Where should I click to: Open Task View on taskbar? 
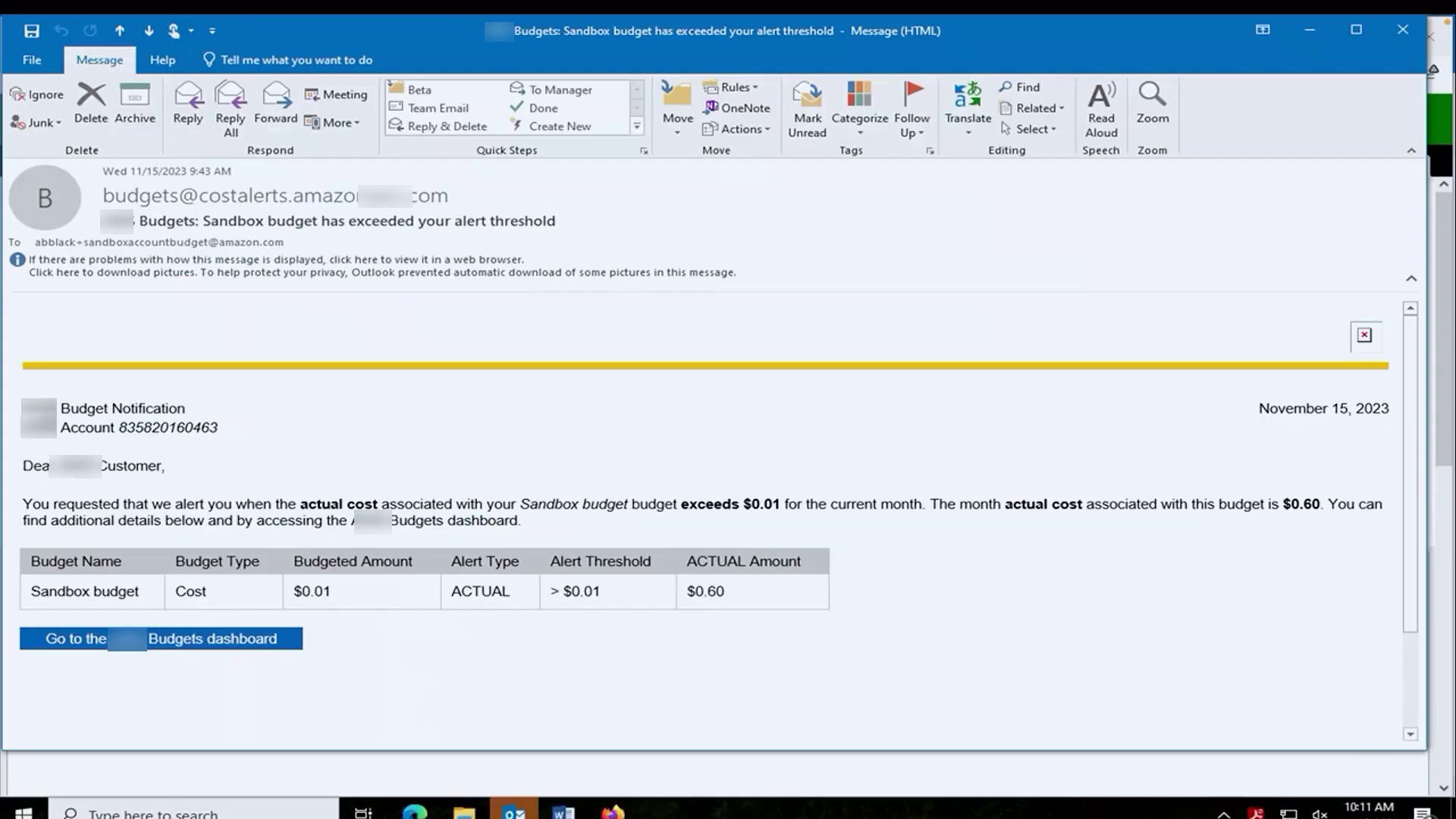(x=364, y=812)
